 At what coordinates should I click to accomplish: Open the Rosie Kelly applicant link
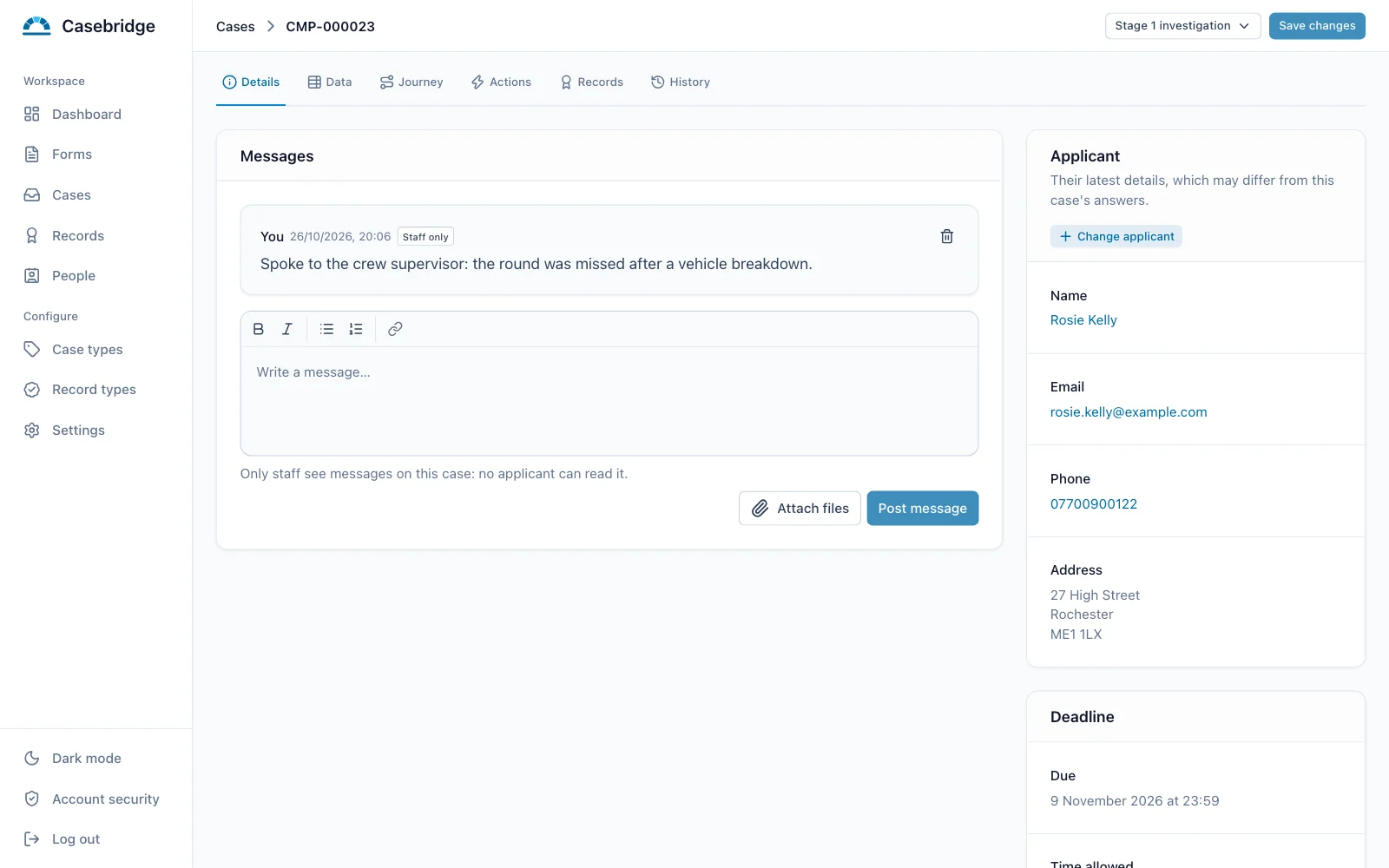click(x=1083, y=320)
